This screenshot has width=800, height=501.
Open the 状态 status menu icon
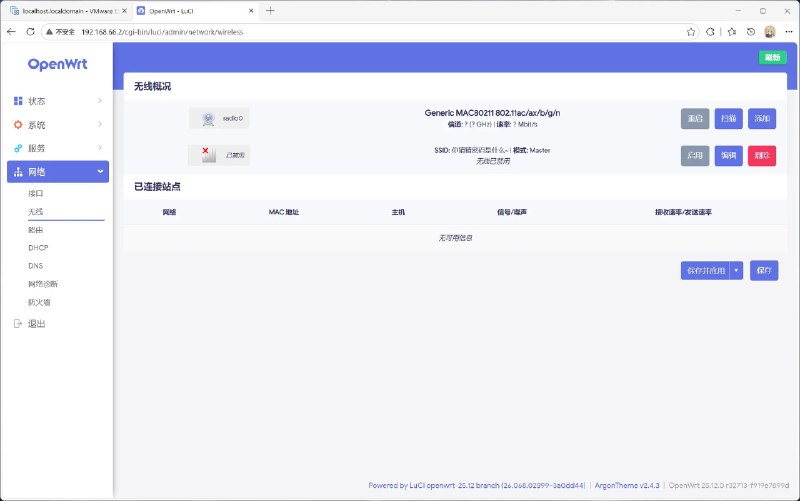coord(18,101)
